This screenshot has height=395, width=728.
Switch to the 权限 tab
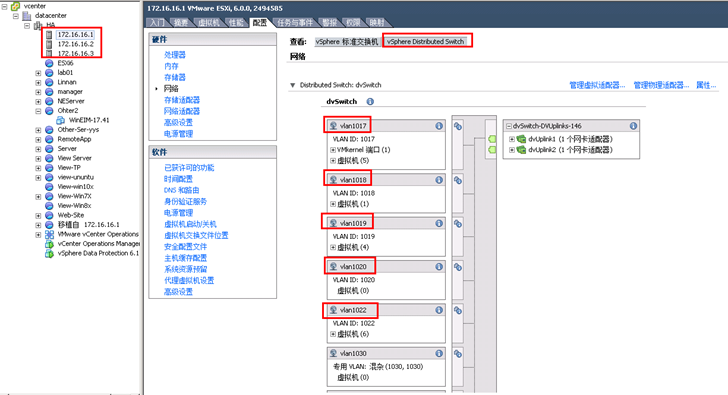click(353, 23)
